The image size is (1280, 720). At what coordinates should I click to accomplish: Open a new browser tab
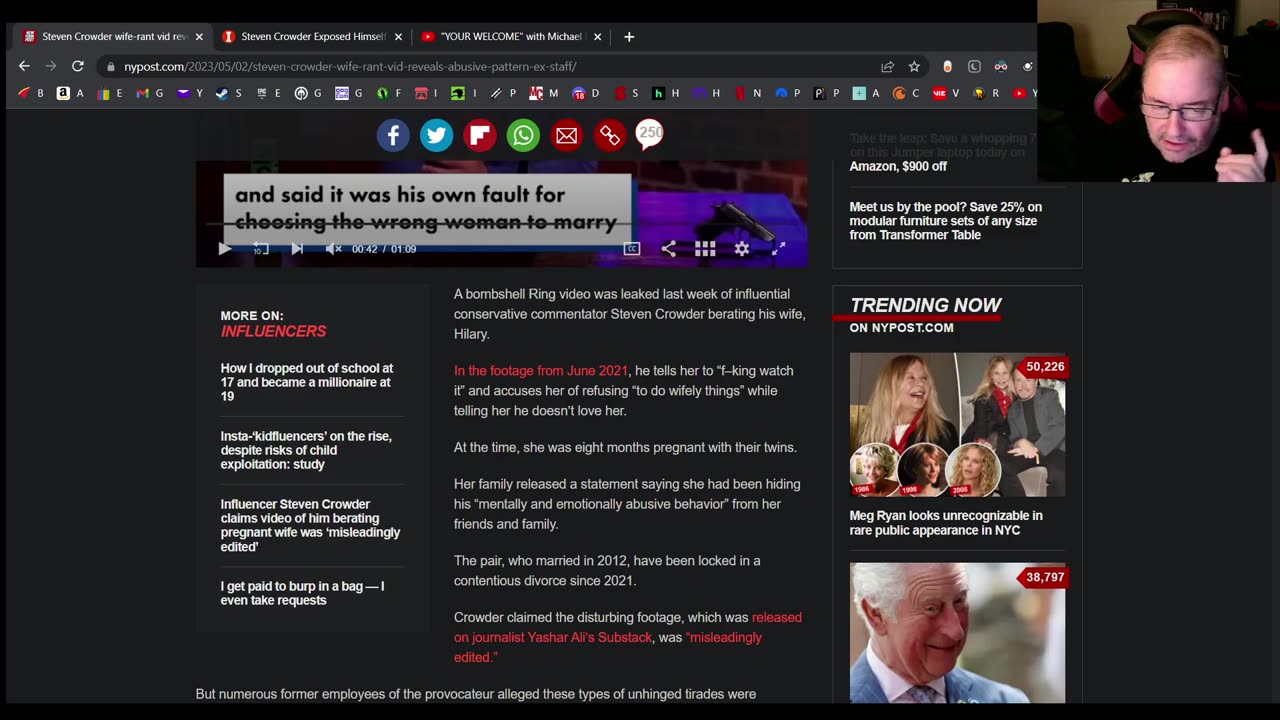tap(629, 36)
